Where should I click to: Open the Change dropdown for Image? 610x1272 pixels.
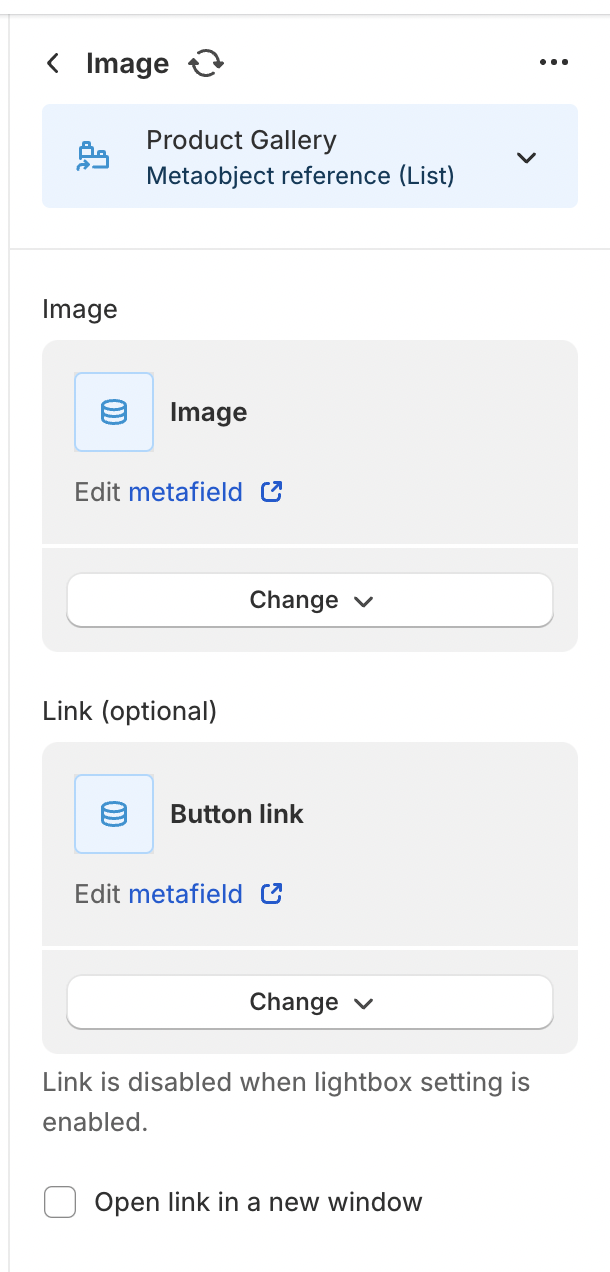(310, 600)
